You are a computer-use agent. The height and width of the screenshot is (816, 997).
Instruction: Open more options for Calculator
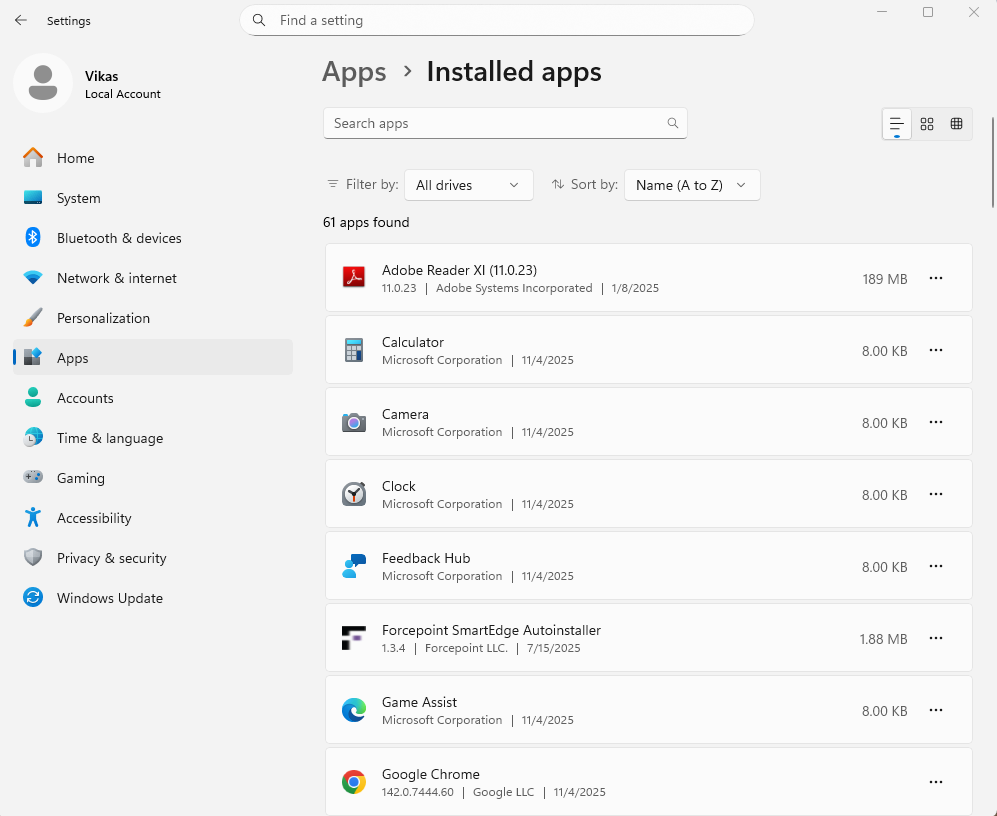tap(936, 350)
